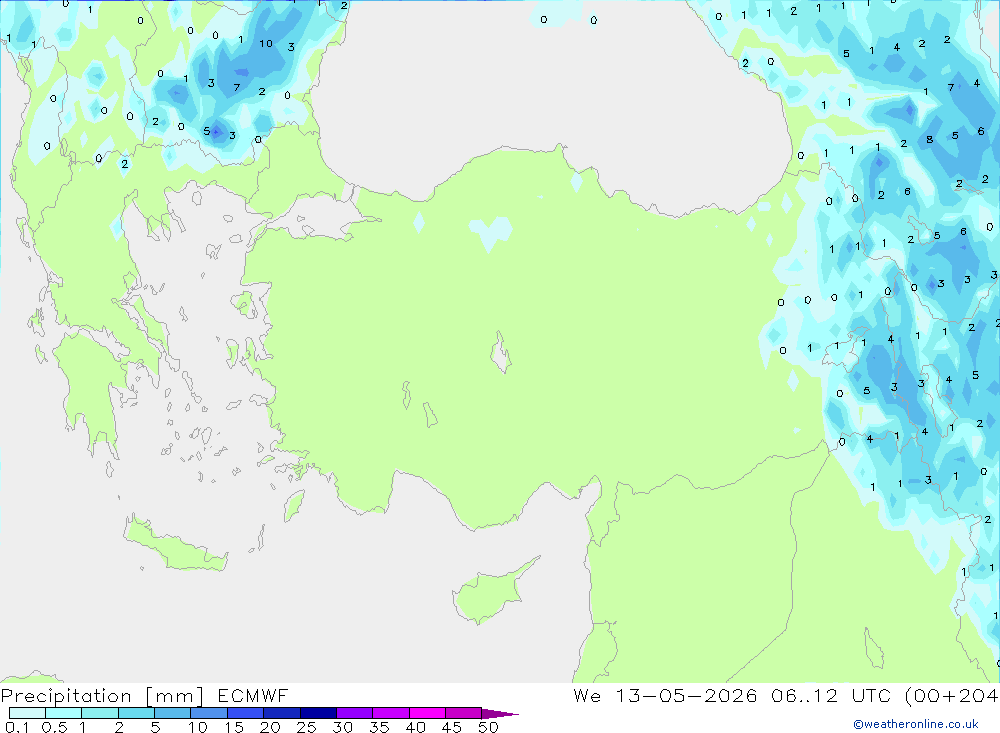Screen dimensions: 1000x733
Task: Click the '10' rainfall value on the map
Action: (266, 43)
